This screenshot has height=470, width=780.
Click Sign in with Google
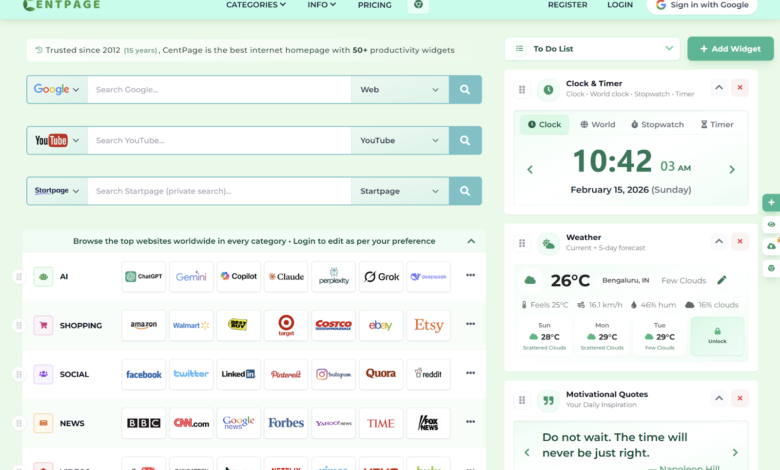click(x=701, y=5)
